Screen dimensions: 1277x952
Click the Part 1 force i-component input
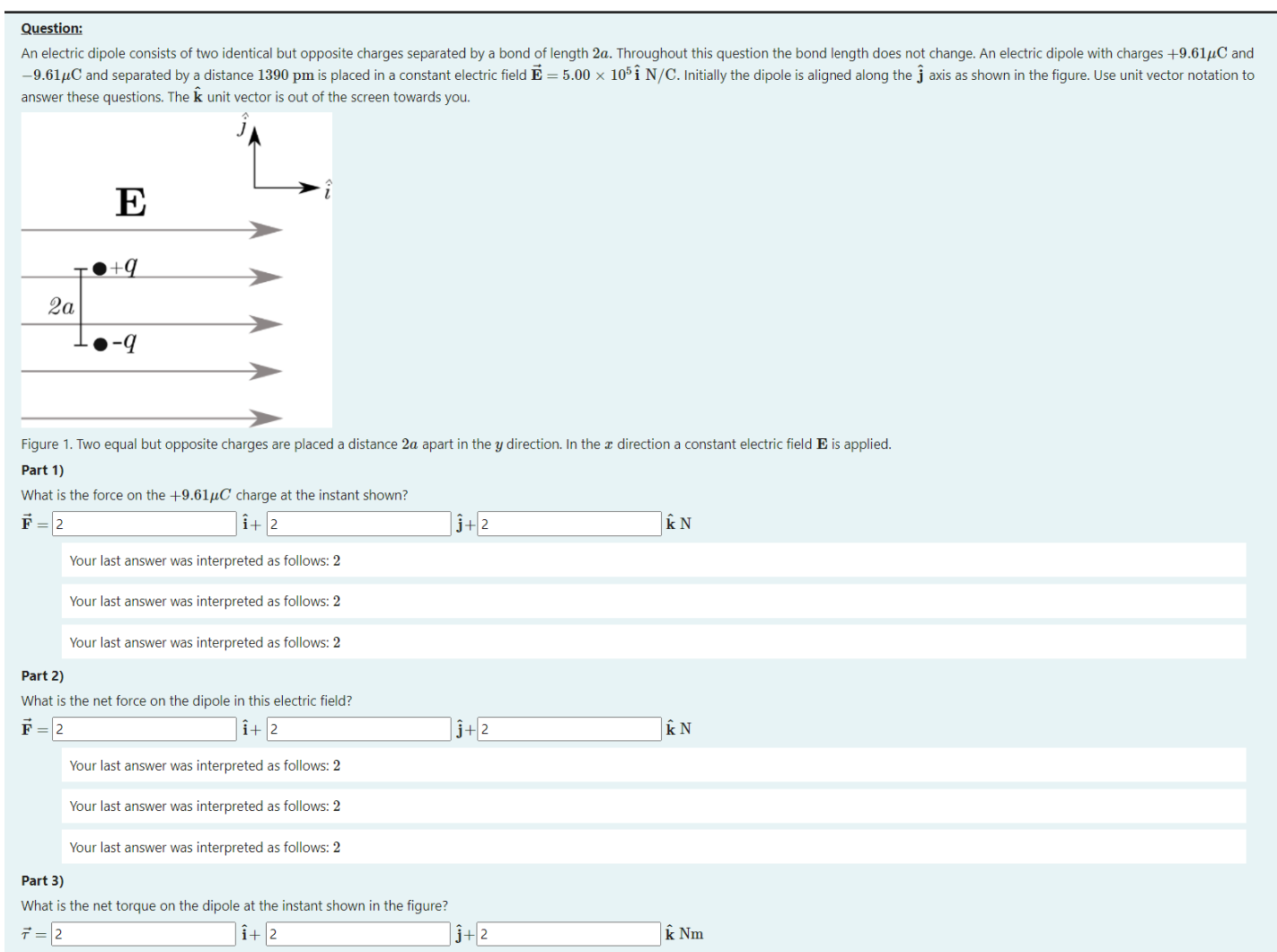coord(144,524)
